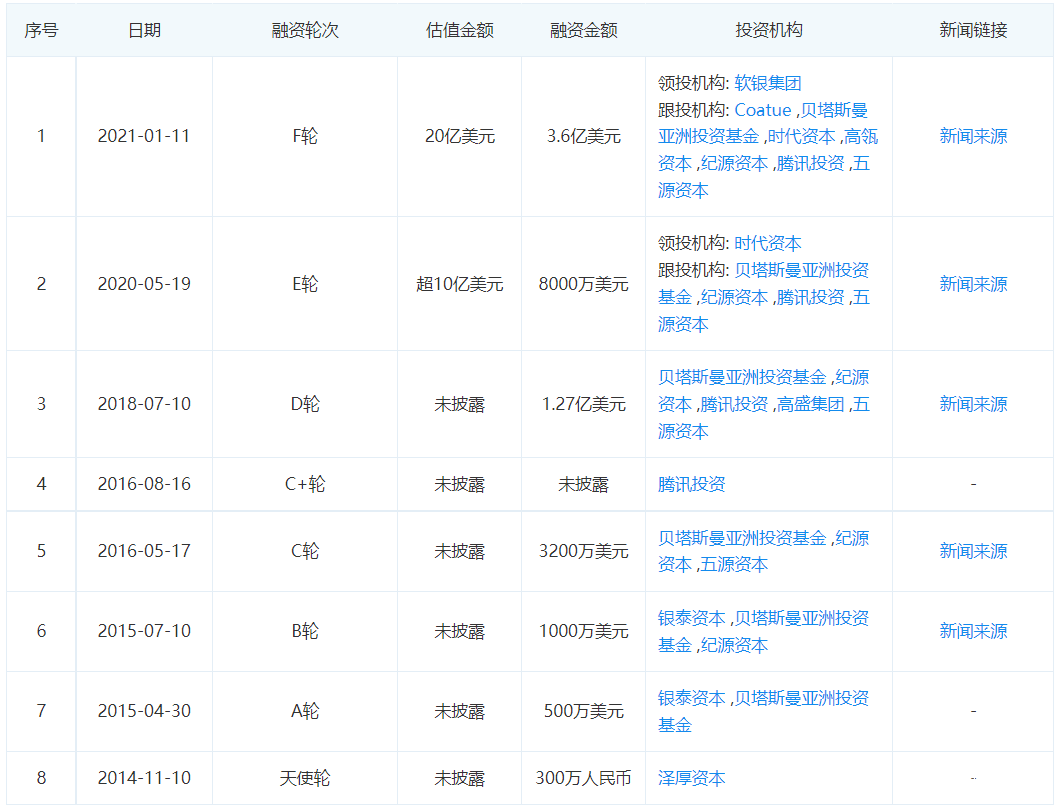The width and height of the screenshot is (1060, 810).
Task: Click 五源资本 in the C轮 row
Action: tap(734, 565)
